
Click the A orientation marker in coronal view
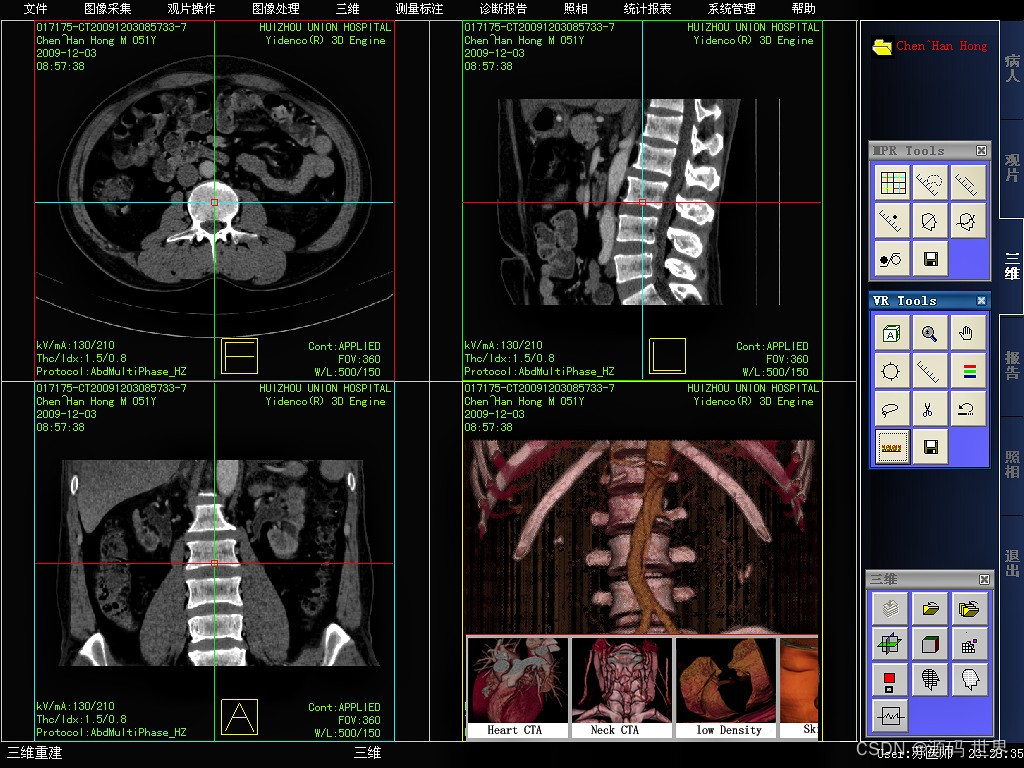240,717
